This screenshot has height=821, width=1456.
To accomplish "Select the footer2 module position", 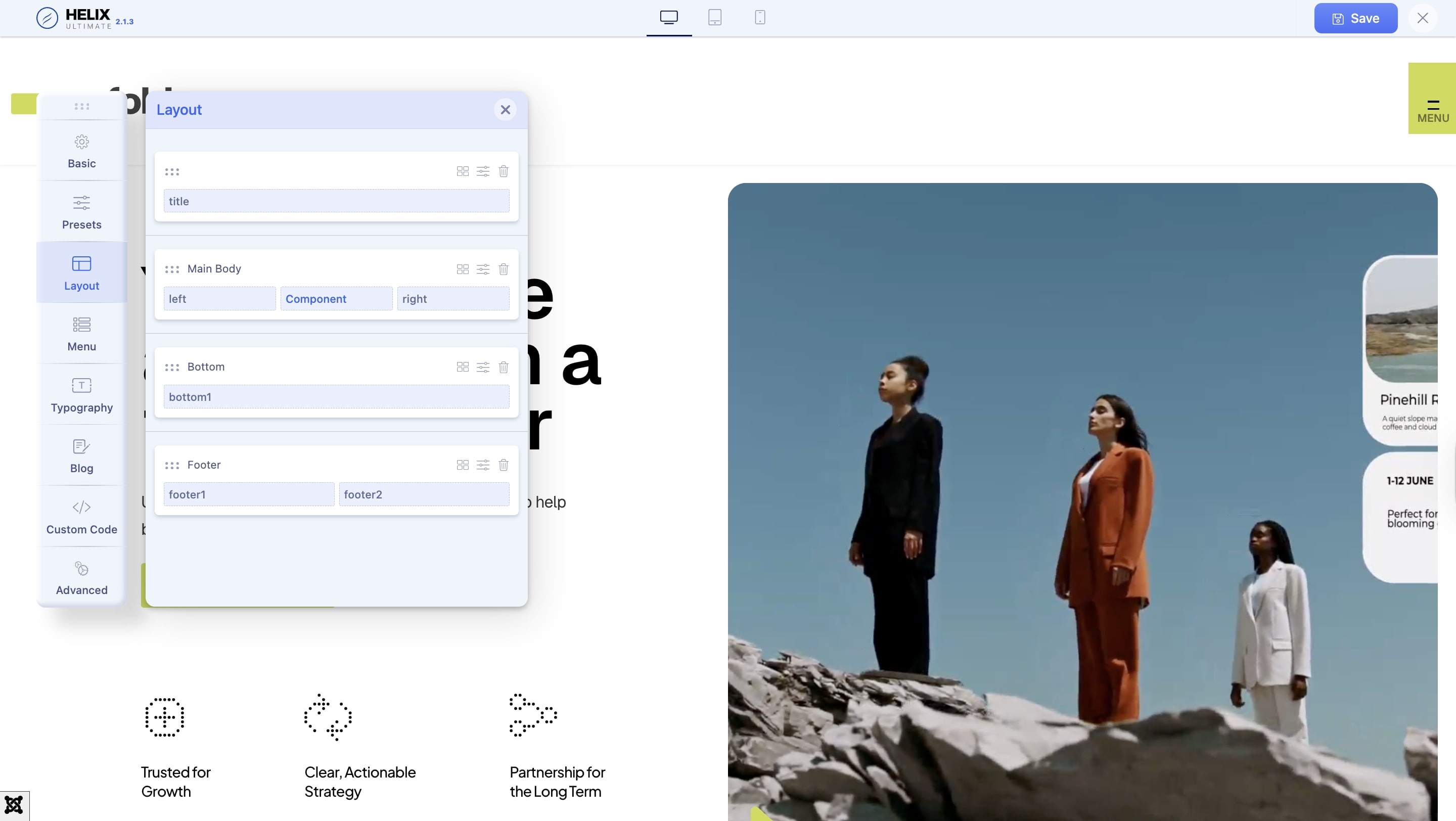I will coord(423,494).
